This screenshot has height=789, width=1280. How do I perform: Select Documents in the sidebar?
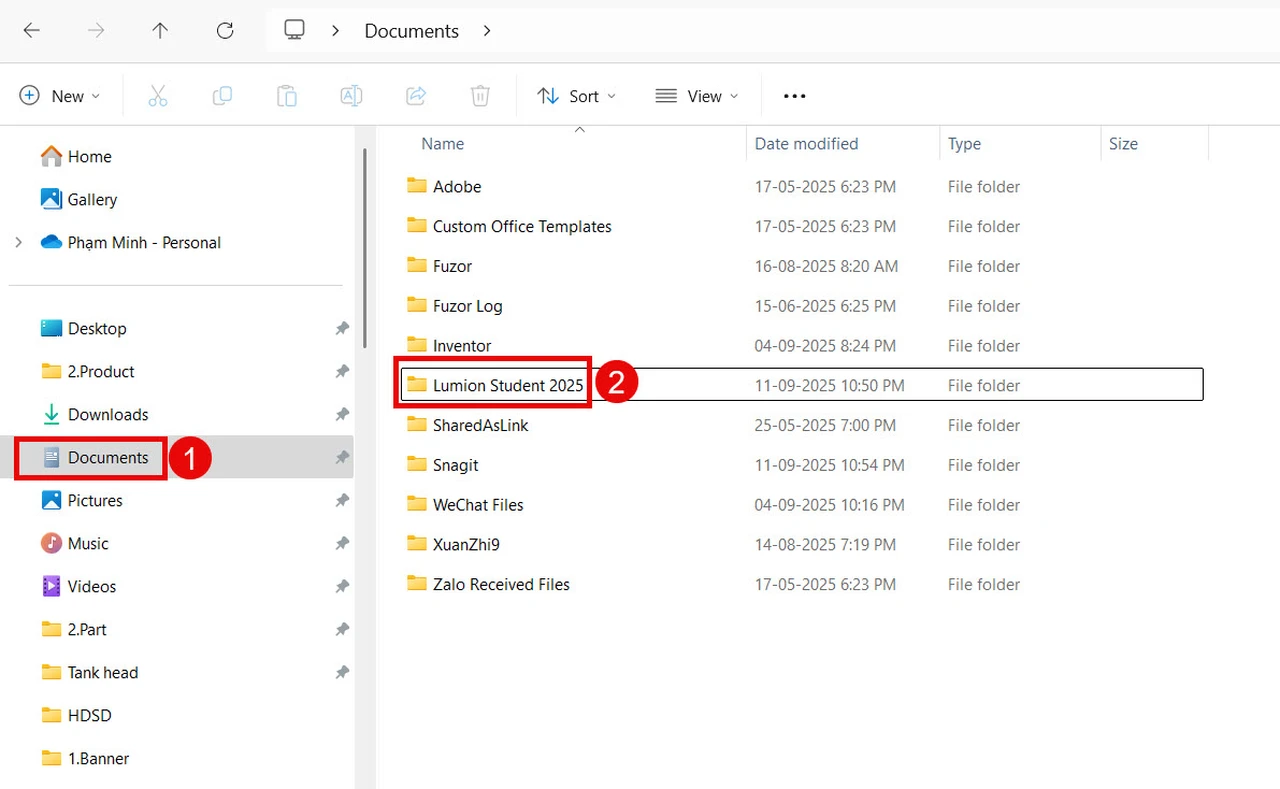(94, 457)
